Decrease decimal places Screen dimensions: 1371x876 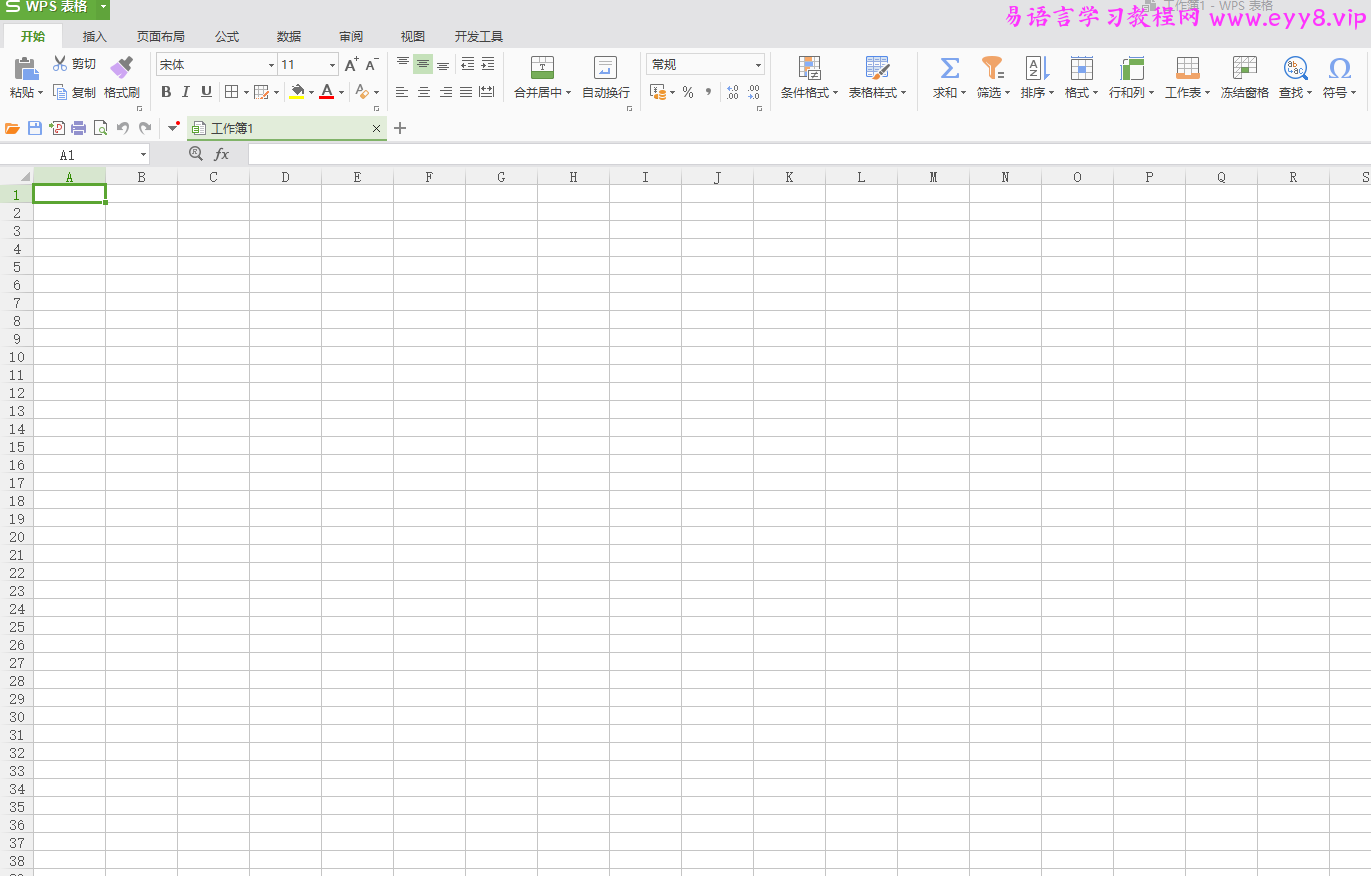753,92
